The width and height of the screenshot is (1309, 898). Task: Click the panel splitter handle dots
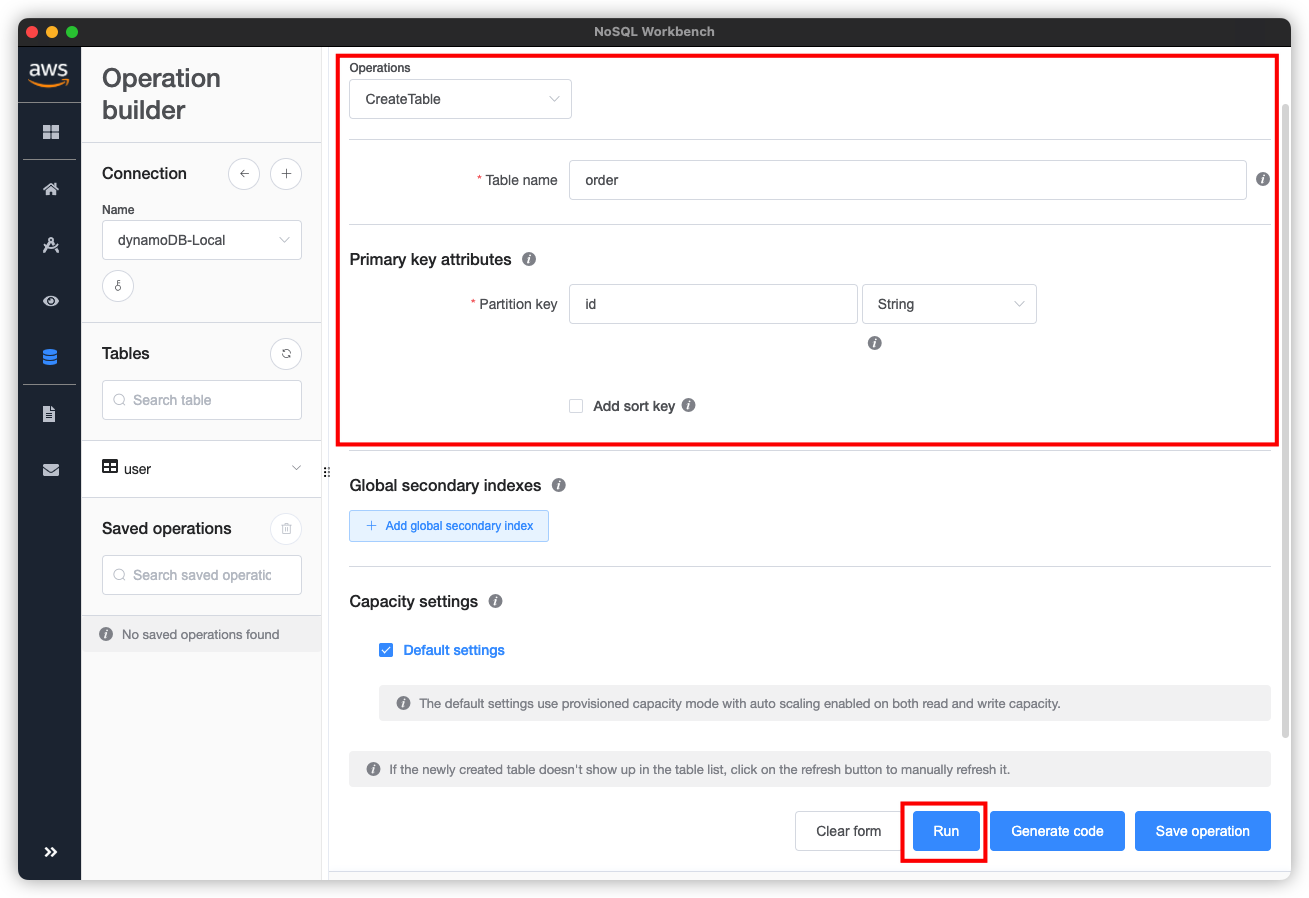326,472
